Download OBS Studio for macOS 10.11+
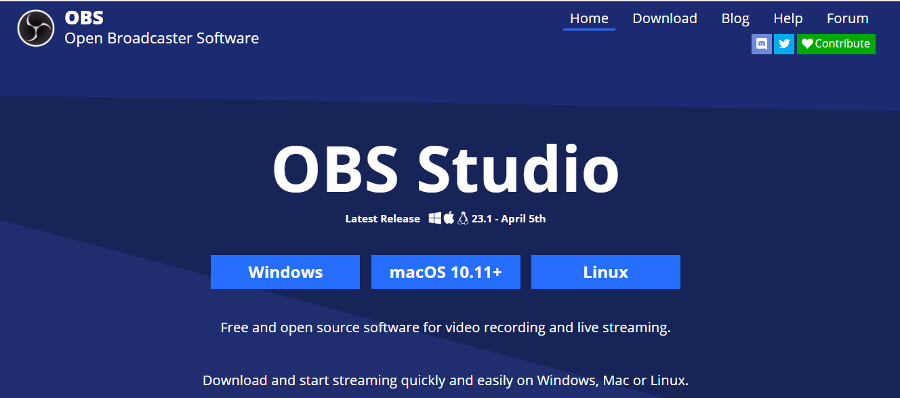 click(445, 272)
